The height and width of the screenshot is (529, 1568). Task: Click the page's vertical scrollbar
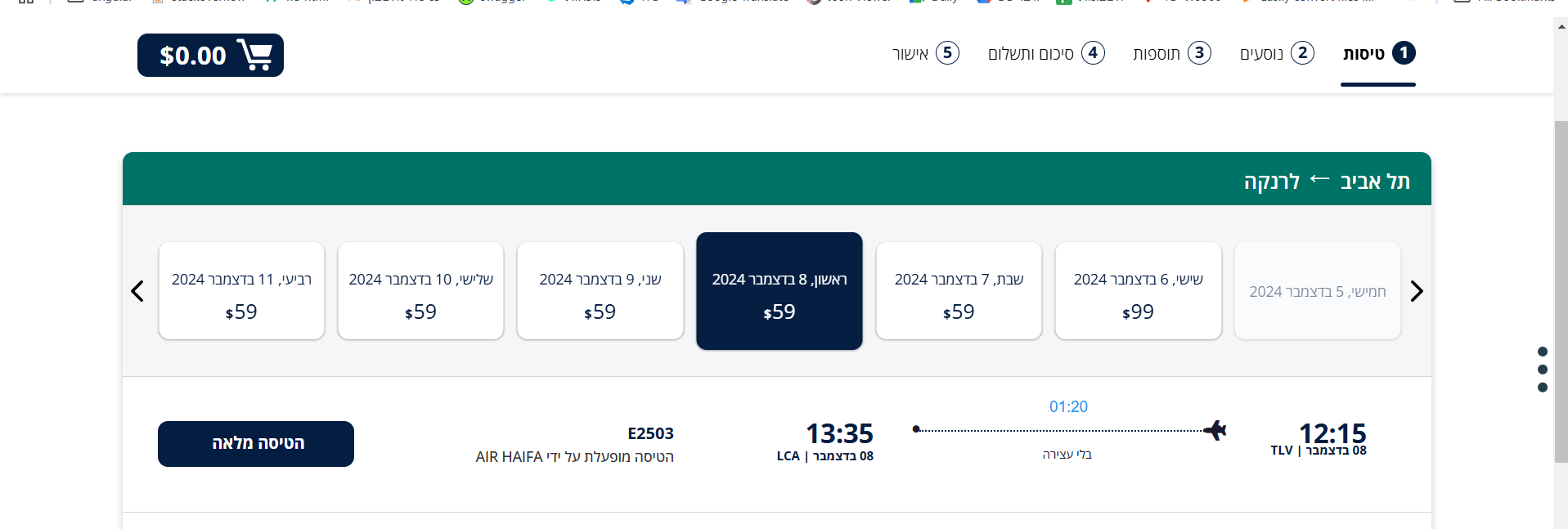coord(1561,286)
